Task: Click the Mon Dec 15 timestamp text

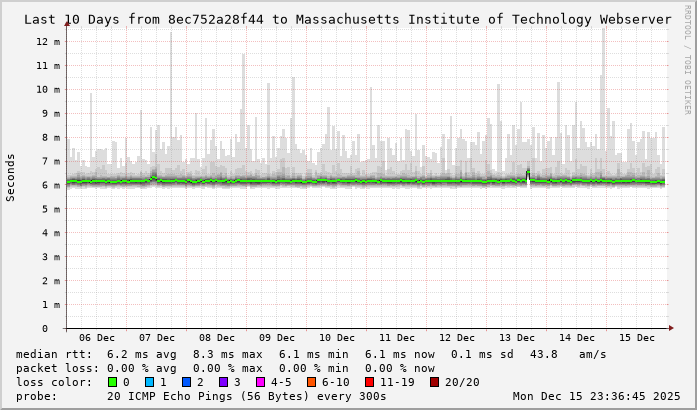Action: (596, 396)
